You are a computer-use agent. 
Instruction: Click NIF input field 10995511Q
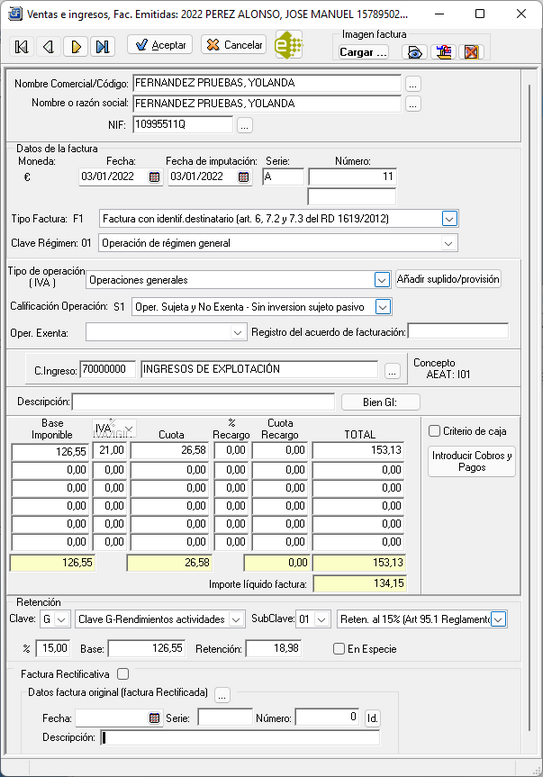pos(182,124)
